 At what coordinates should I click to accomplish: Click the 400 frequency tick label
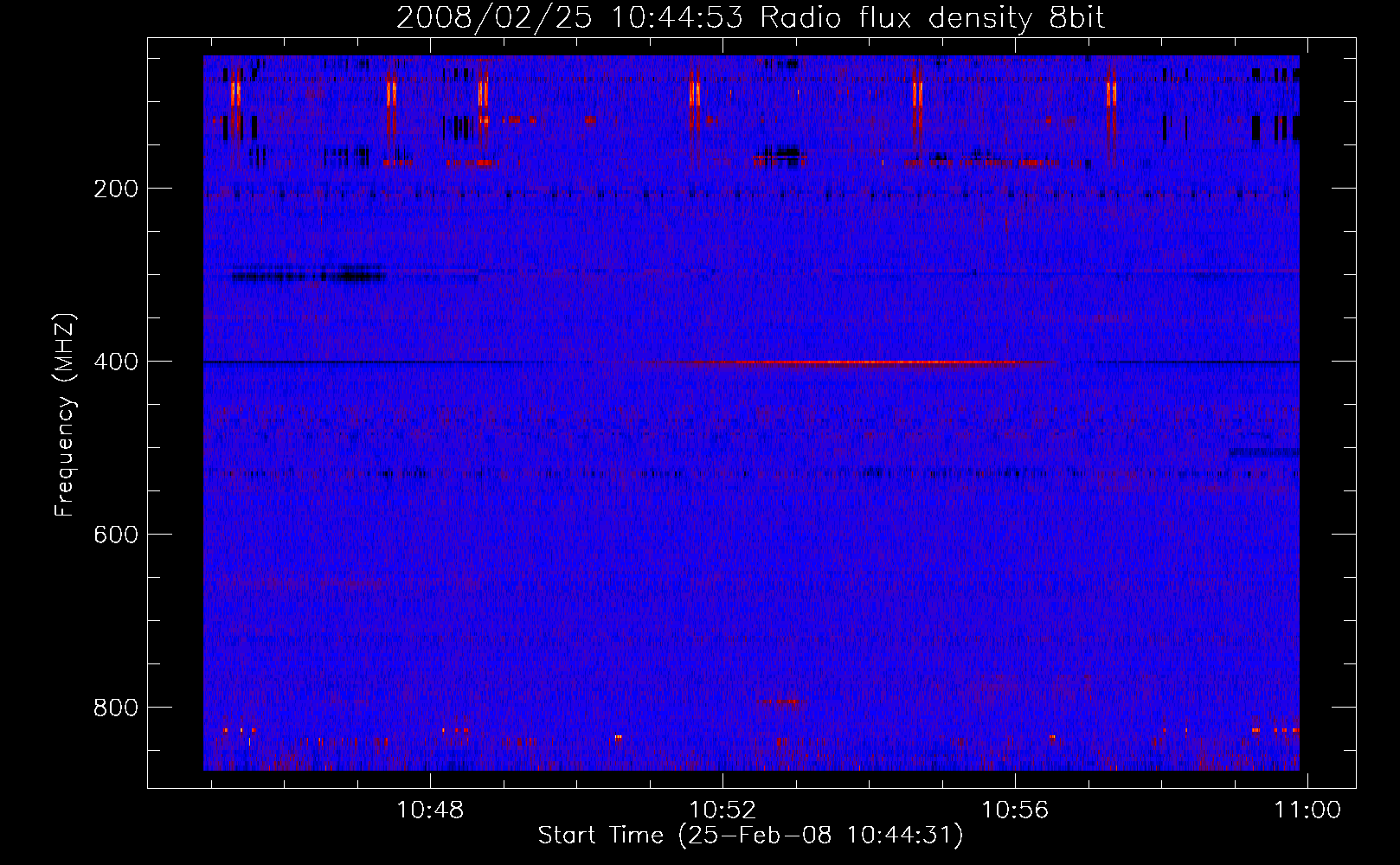116,362
